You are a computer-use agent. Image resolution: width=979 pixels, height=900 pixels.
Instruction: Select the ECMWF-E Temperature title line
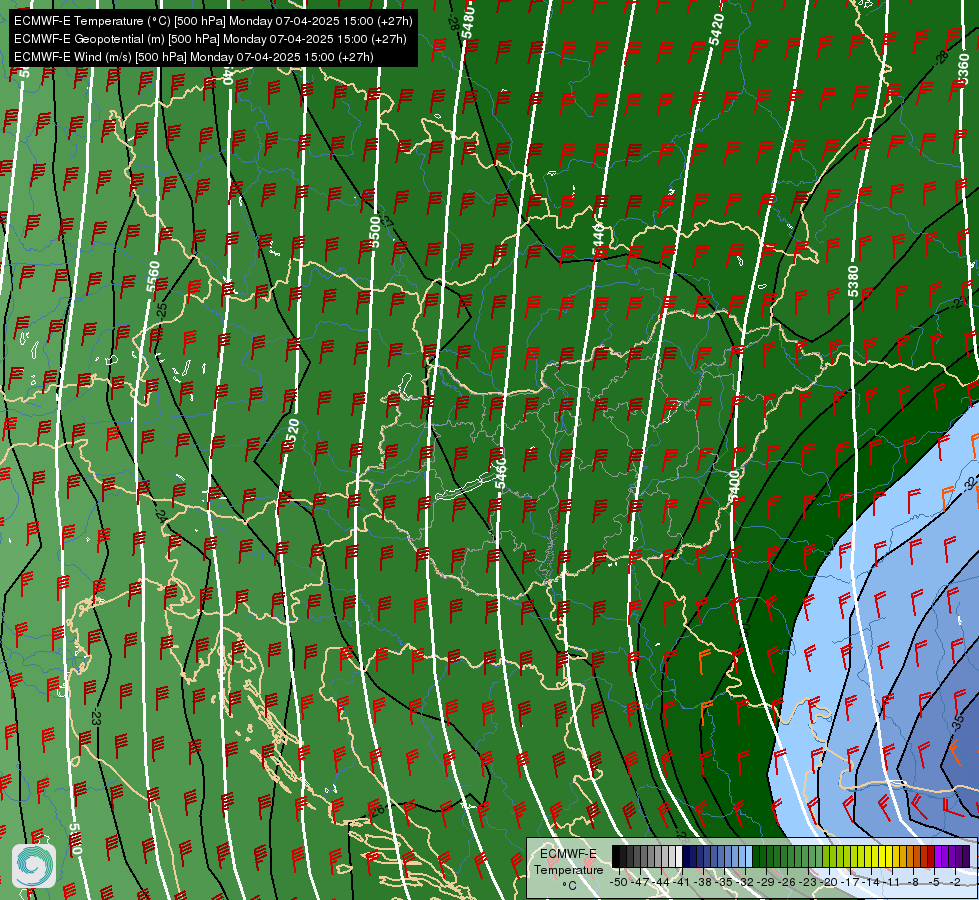pos(213,21)
